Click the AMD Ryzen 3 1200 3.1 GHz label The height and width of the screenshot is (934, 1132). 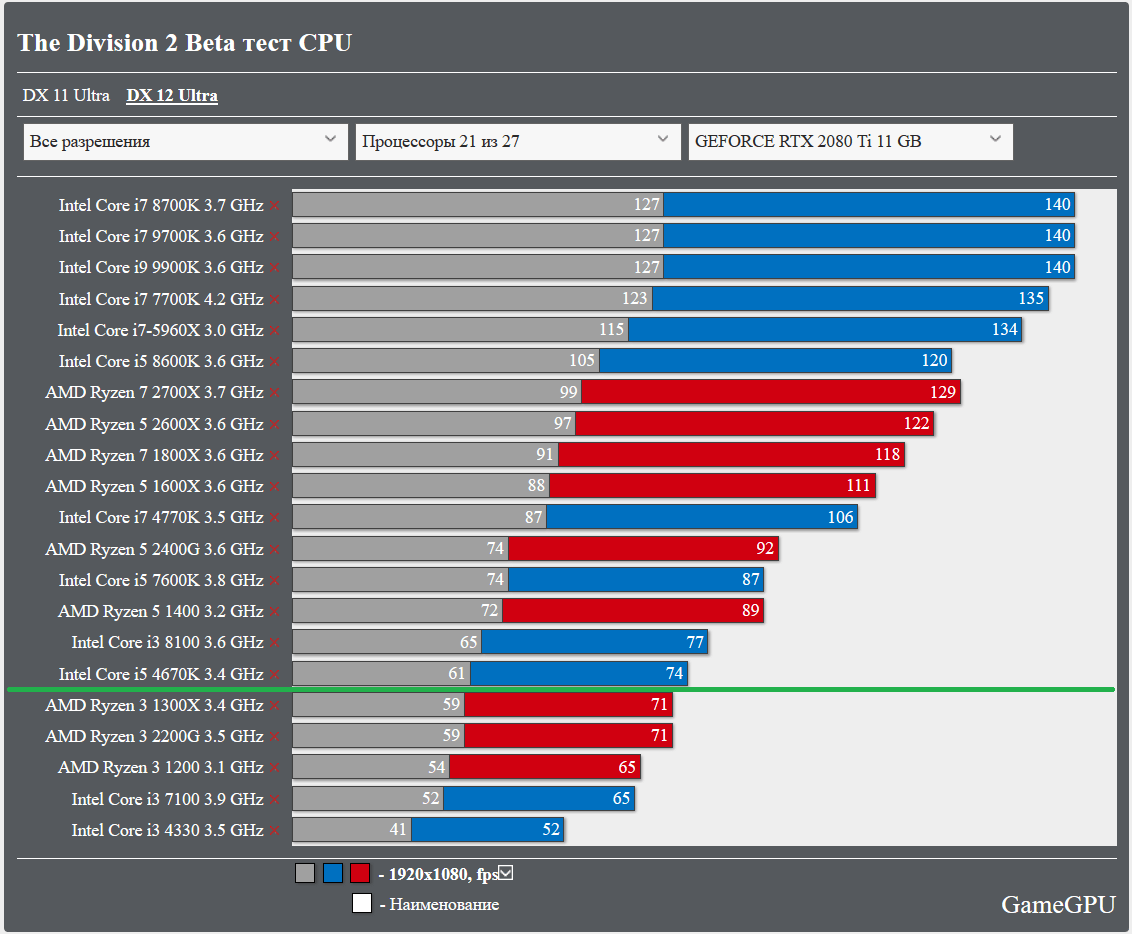click(160, 767)
